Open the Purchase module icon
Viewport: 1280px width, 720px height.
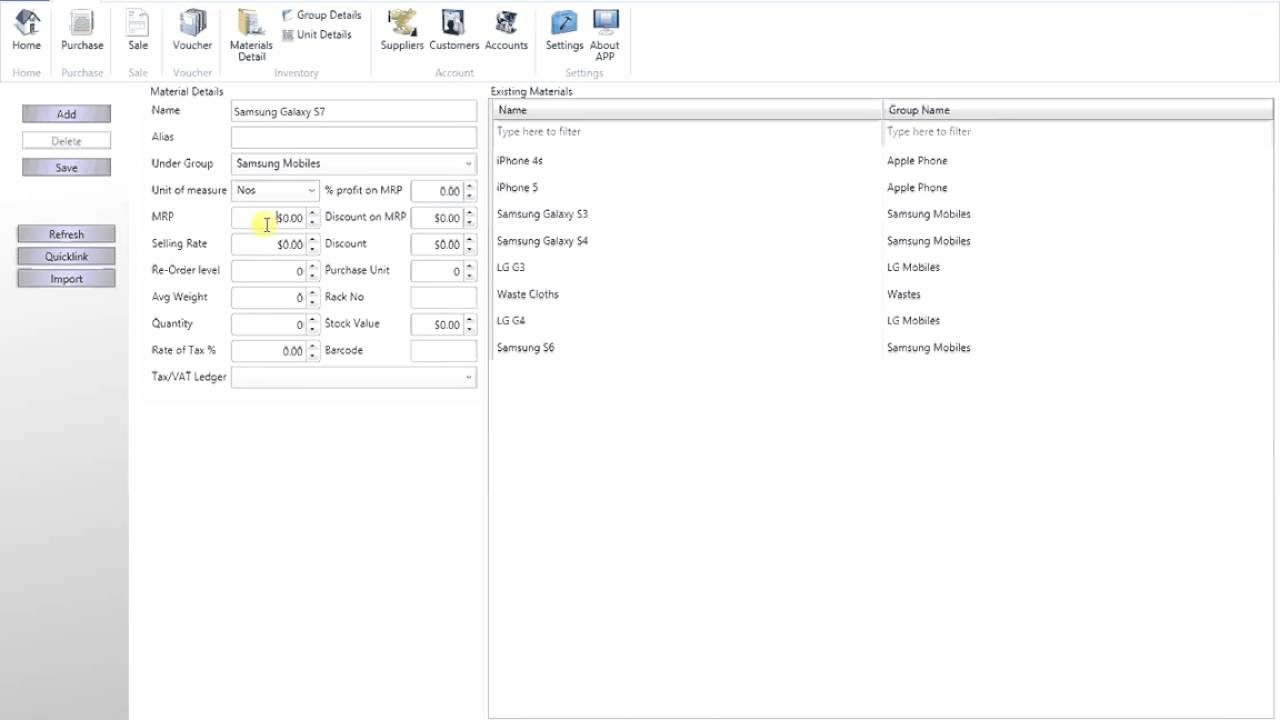(82, 30)
